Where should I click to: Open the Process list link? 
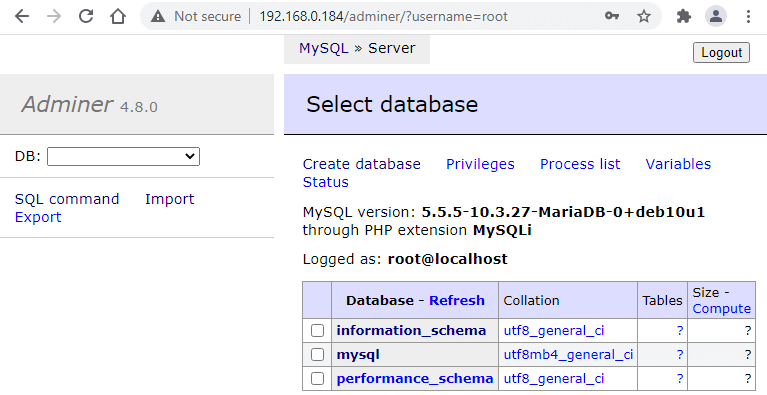point(580,164)
